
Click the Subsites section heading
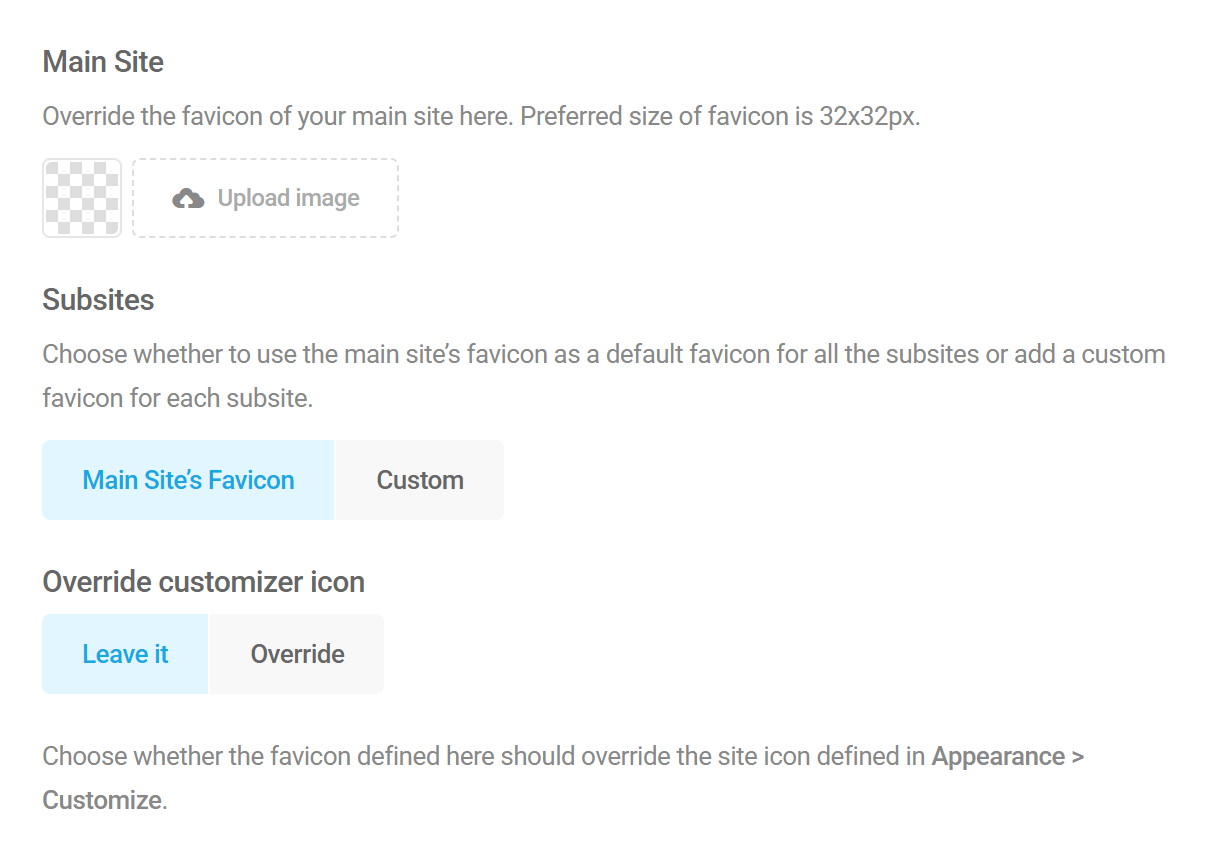coord(98,299)
